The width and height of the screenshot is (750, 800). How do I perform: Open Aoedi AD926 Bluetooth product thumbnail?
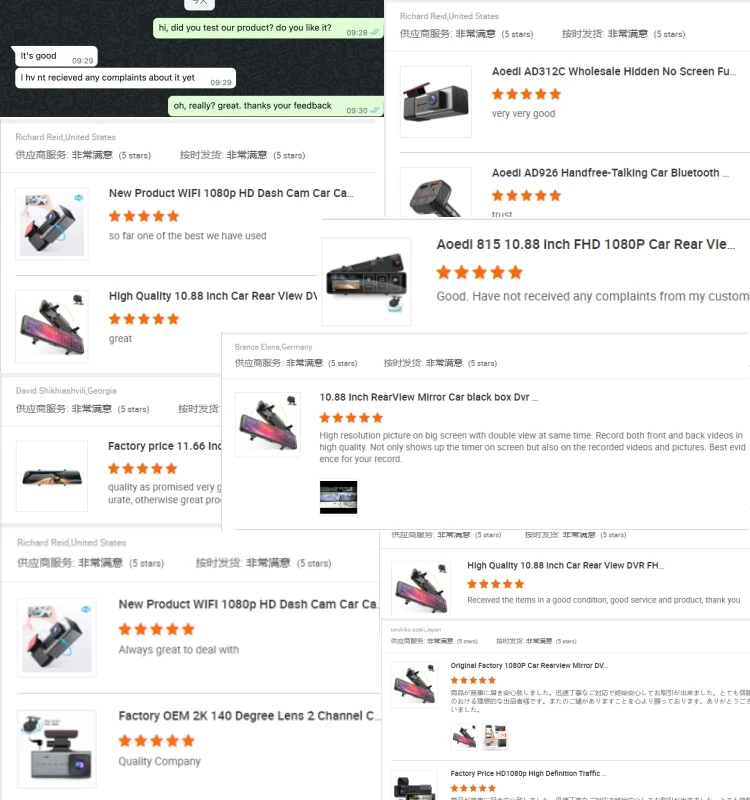click(436, 193)
